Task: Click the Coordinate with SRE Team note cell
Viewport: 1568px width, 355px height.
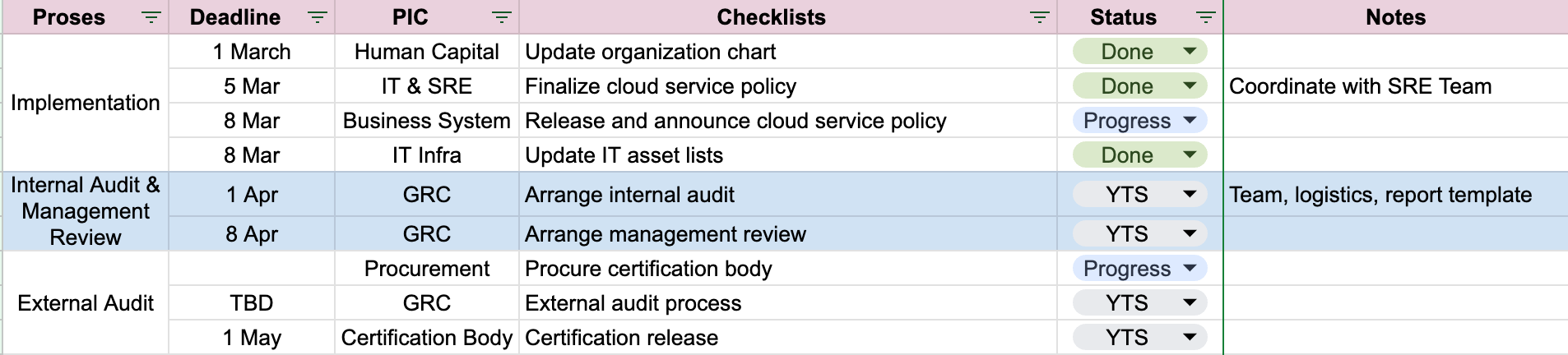Action: pyautogui.click(x=1395, y=85)
